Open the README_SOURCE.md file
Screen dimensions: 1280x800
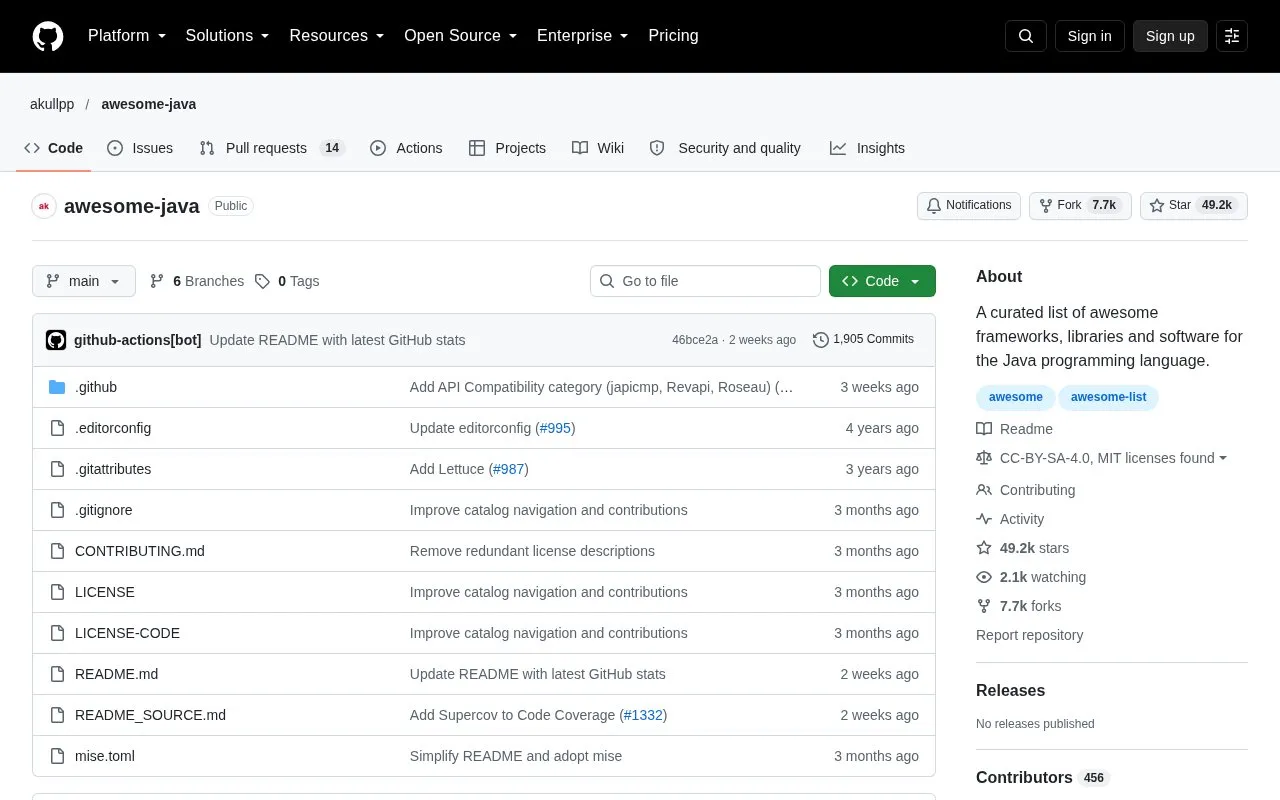click(x=150, y=715)
